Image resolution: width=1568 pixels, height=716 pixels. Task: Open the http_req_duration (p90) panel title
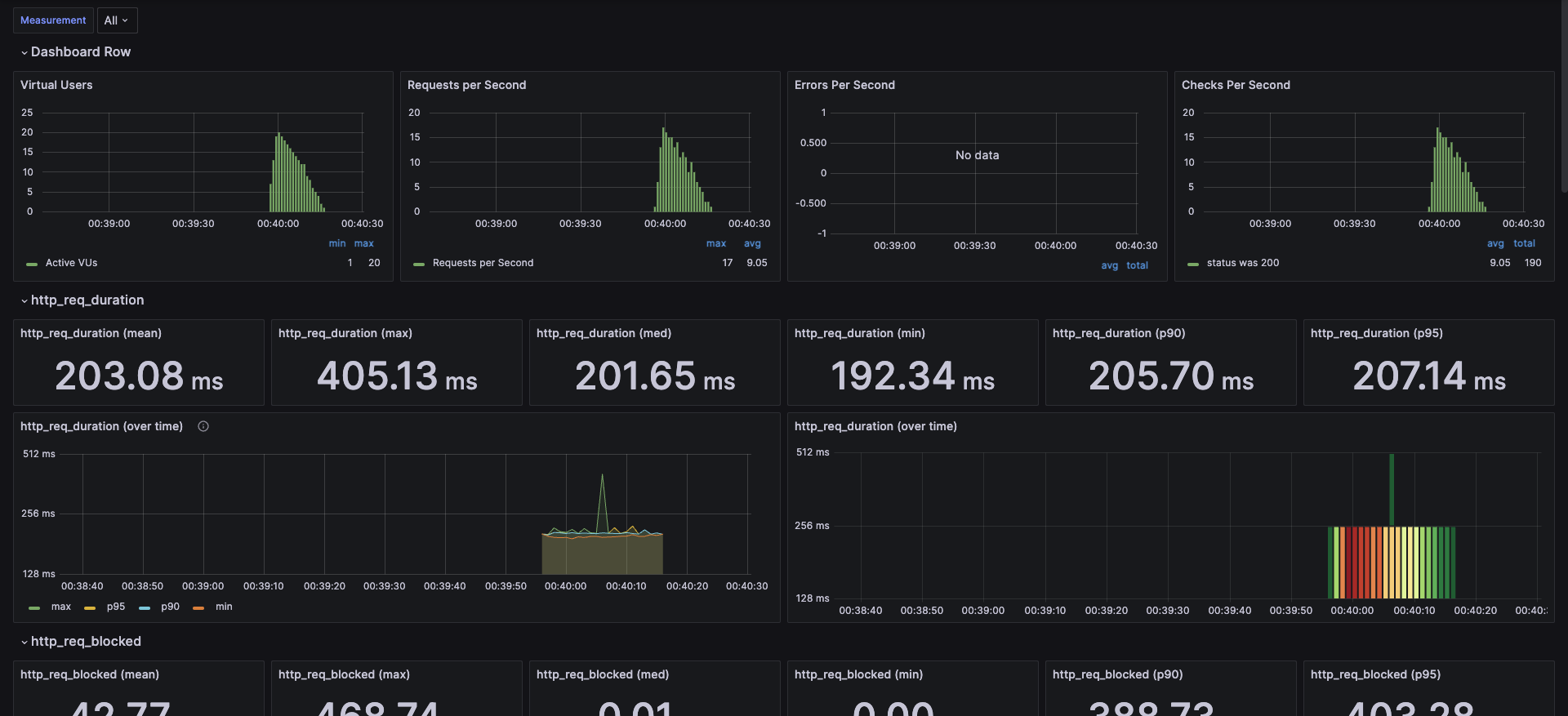point(1119,333)
